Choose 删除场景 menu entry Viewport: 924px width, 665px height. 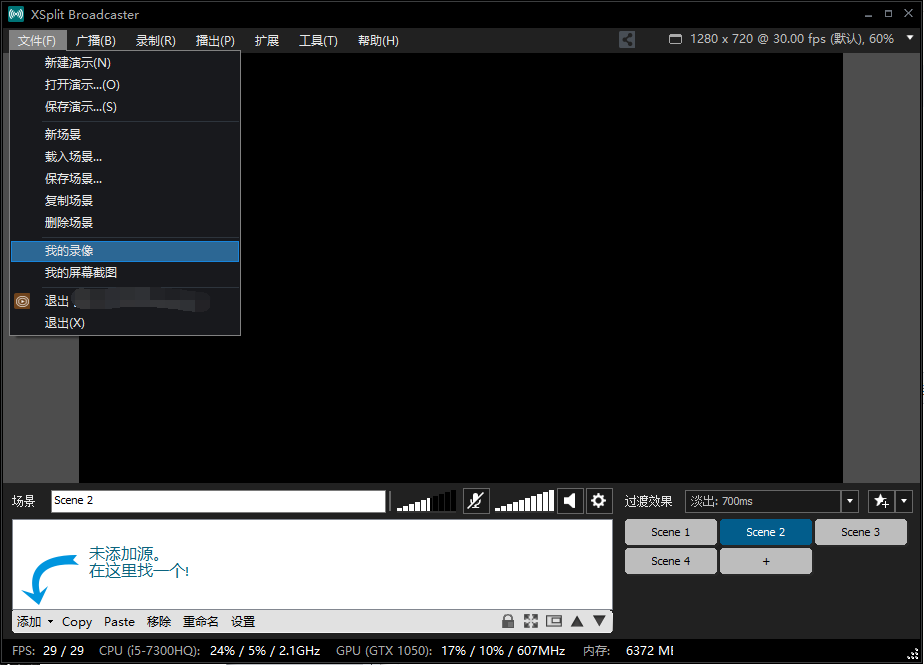125,223
